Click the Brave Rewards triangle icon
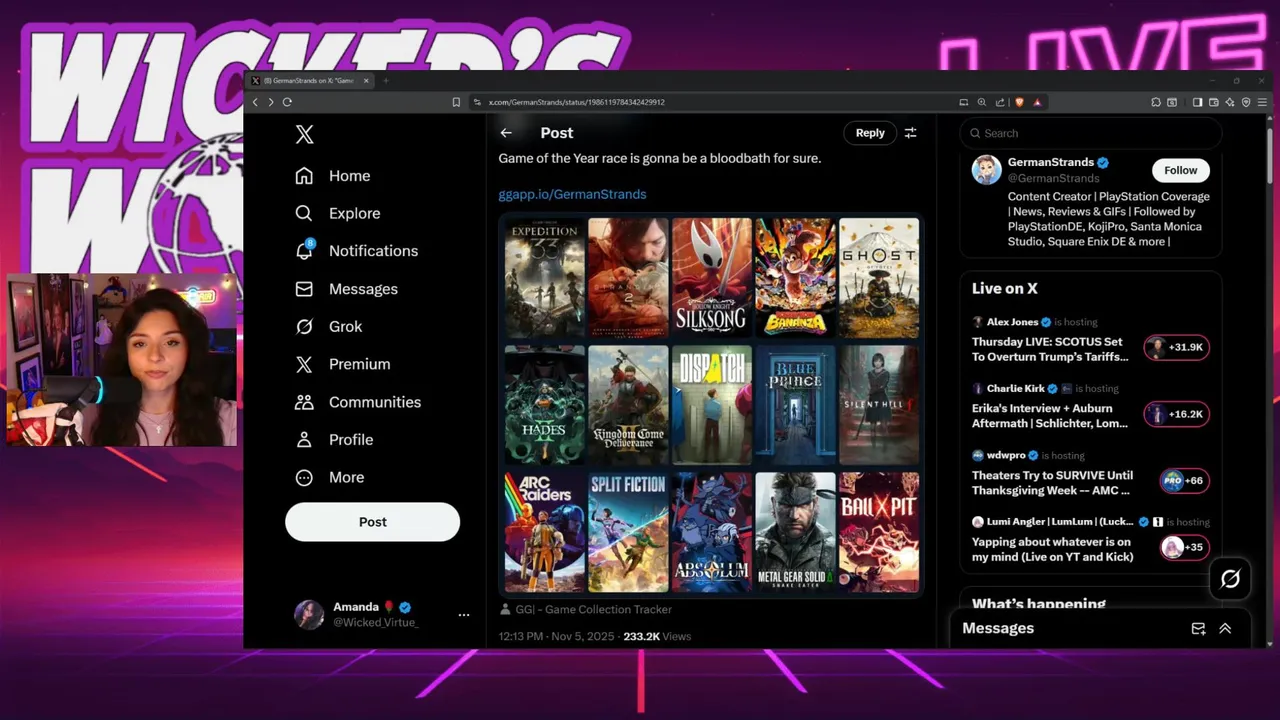The image size is (1280, 720). tap(1037, 102)
